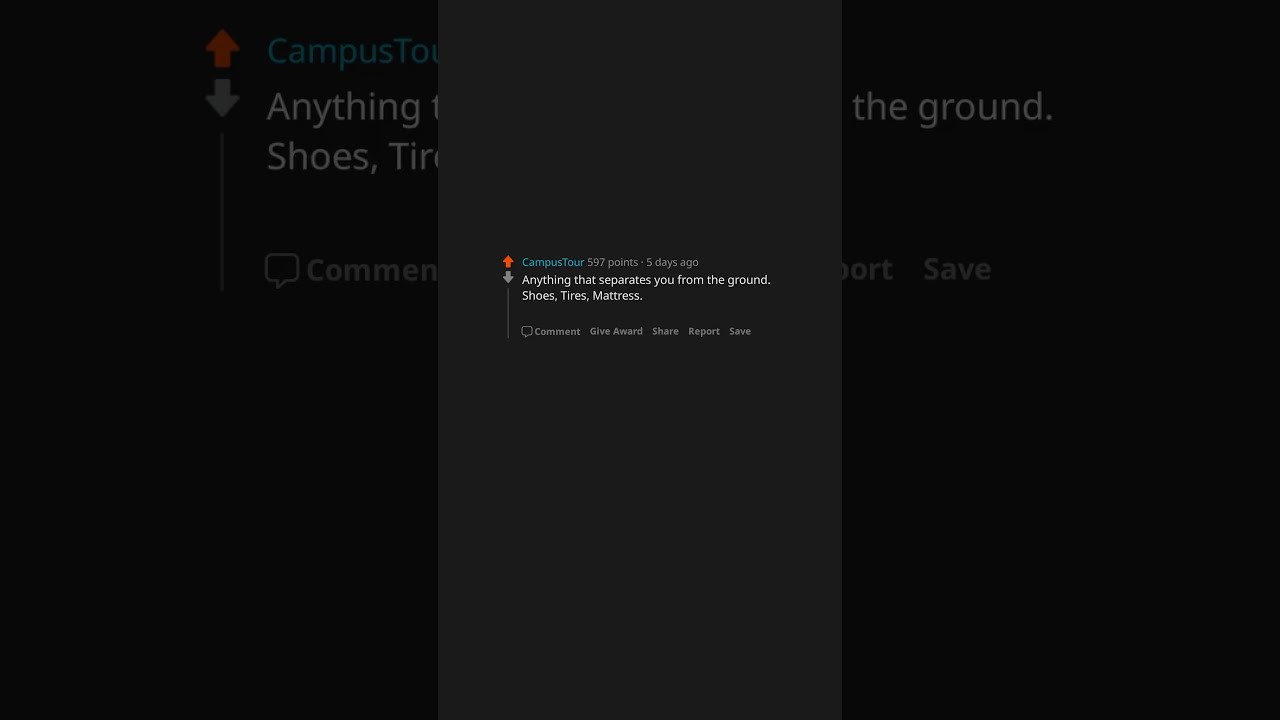Open the small CampusTour username link

[x=553, y=262]
